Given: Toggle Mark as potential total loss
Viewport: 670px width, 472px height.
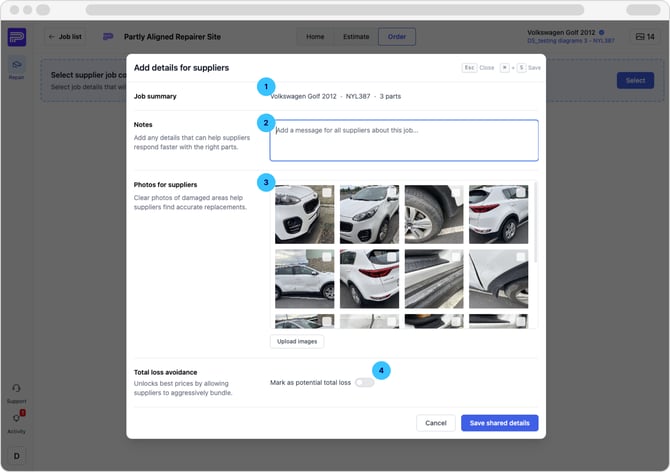Looking at the screenshot, I should [x=364, y=382].
